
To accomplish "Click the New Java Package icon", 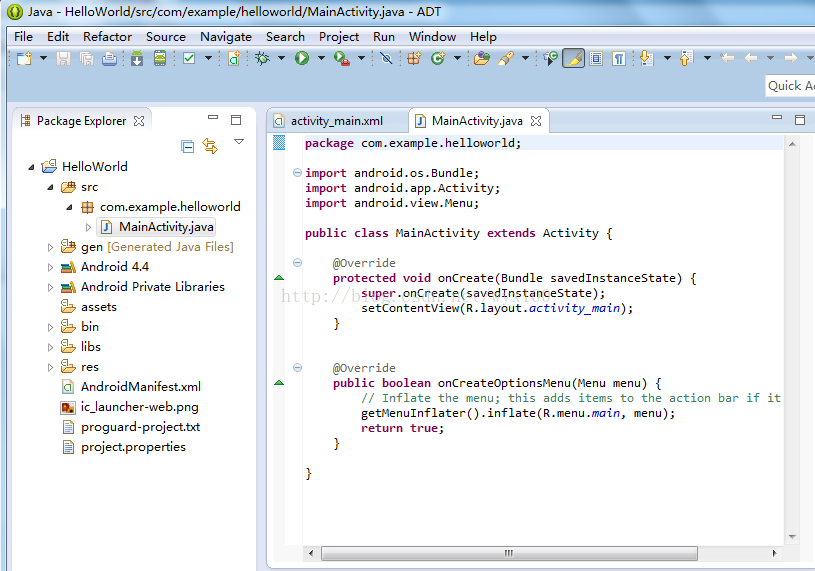I will [x=414, y=58].
